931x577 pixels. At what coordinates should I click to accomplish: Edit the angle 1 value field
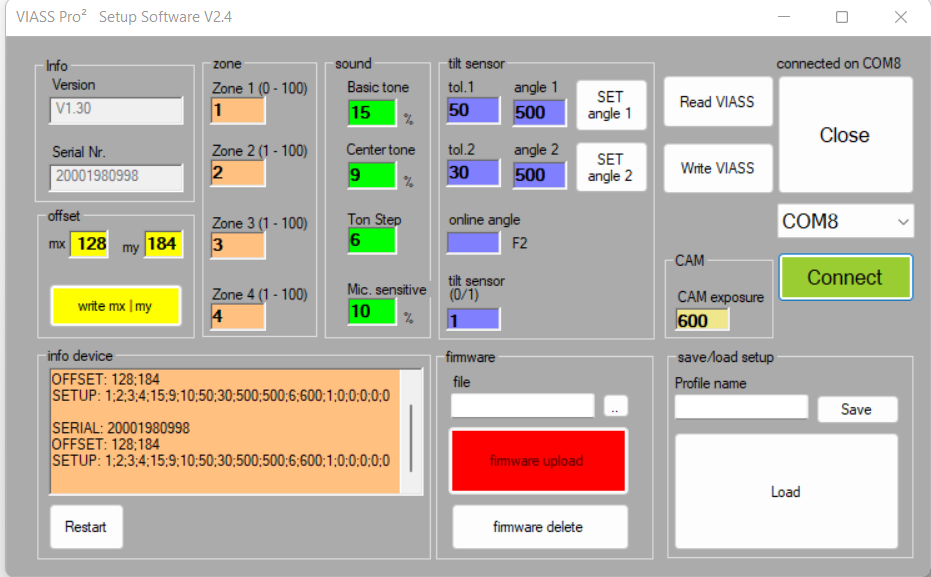(539, 112)
